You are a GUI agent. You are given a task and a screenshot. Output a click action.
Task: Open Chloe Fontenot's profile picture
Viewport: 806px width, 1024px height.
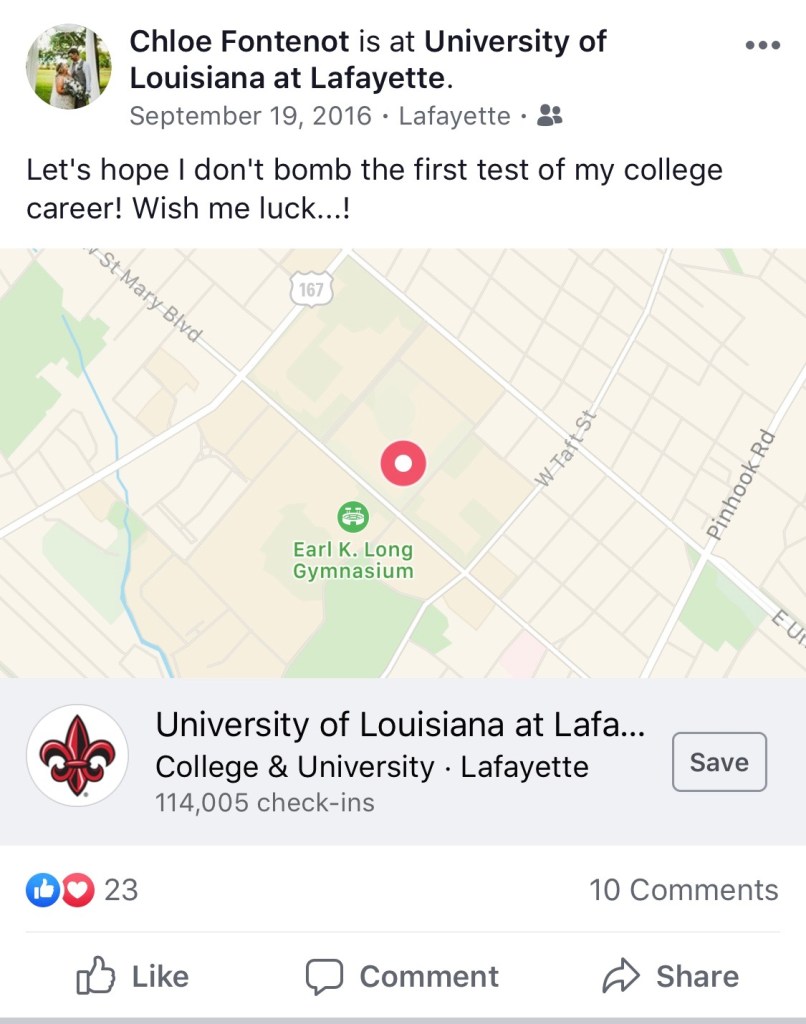[x=69, y=66]
